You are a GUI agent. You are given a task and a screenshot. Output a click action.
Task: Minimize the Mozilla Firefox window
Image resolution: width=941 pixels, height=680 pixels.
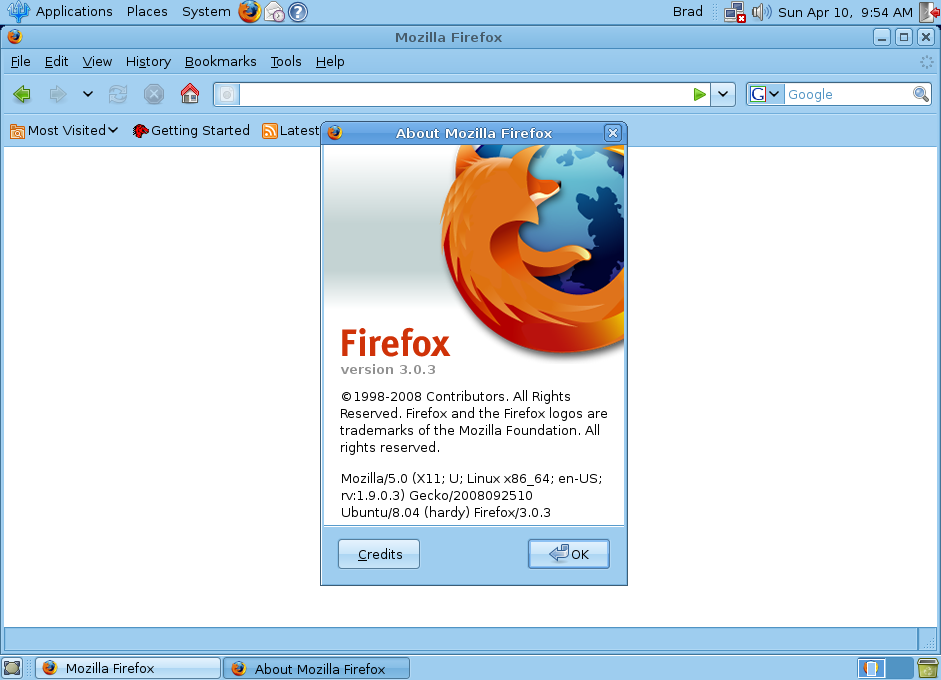882,37
